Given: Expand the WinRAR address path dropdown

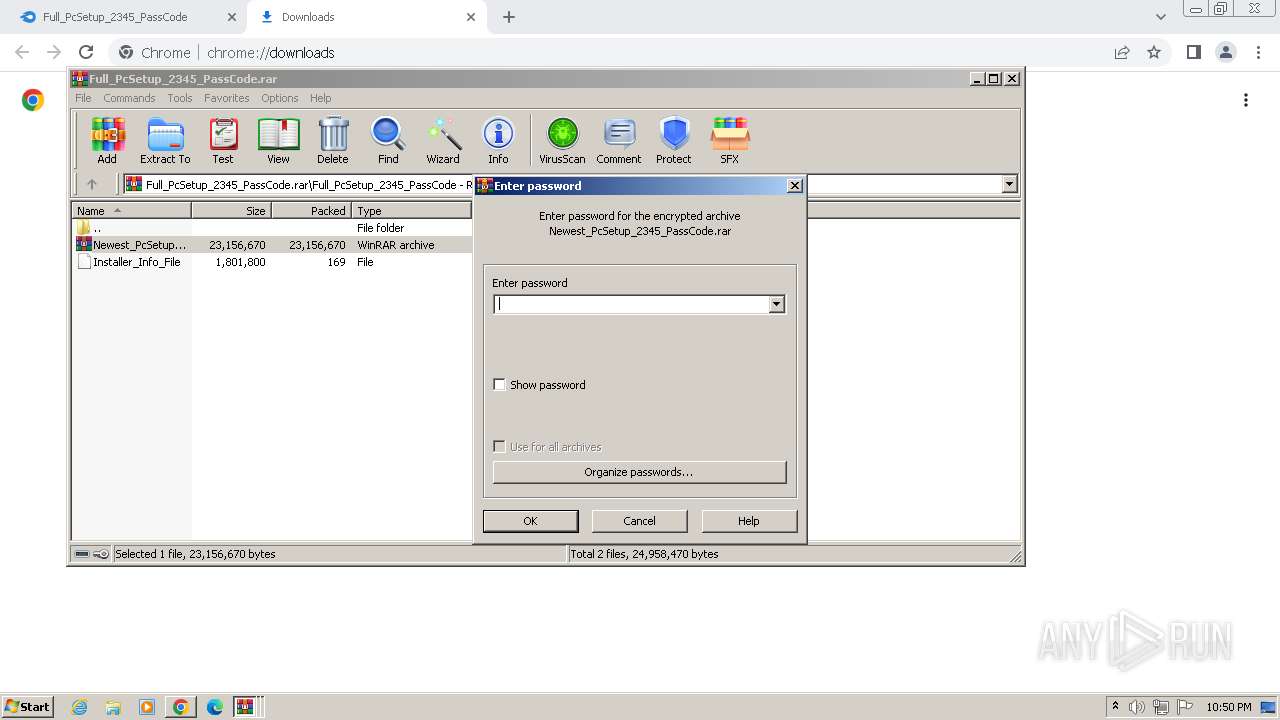Looking at the screenshot, I should [x=1009, y=184].
